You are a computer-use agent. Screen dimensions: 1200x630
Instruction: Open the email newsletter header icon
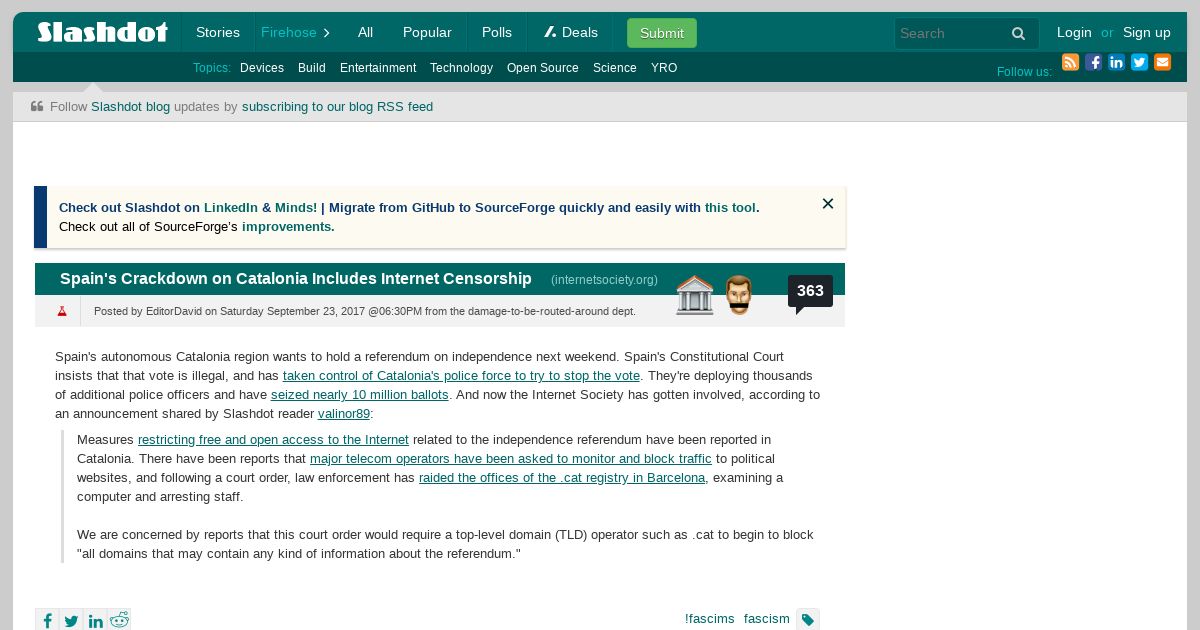[x=1162, y=62]
